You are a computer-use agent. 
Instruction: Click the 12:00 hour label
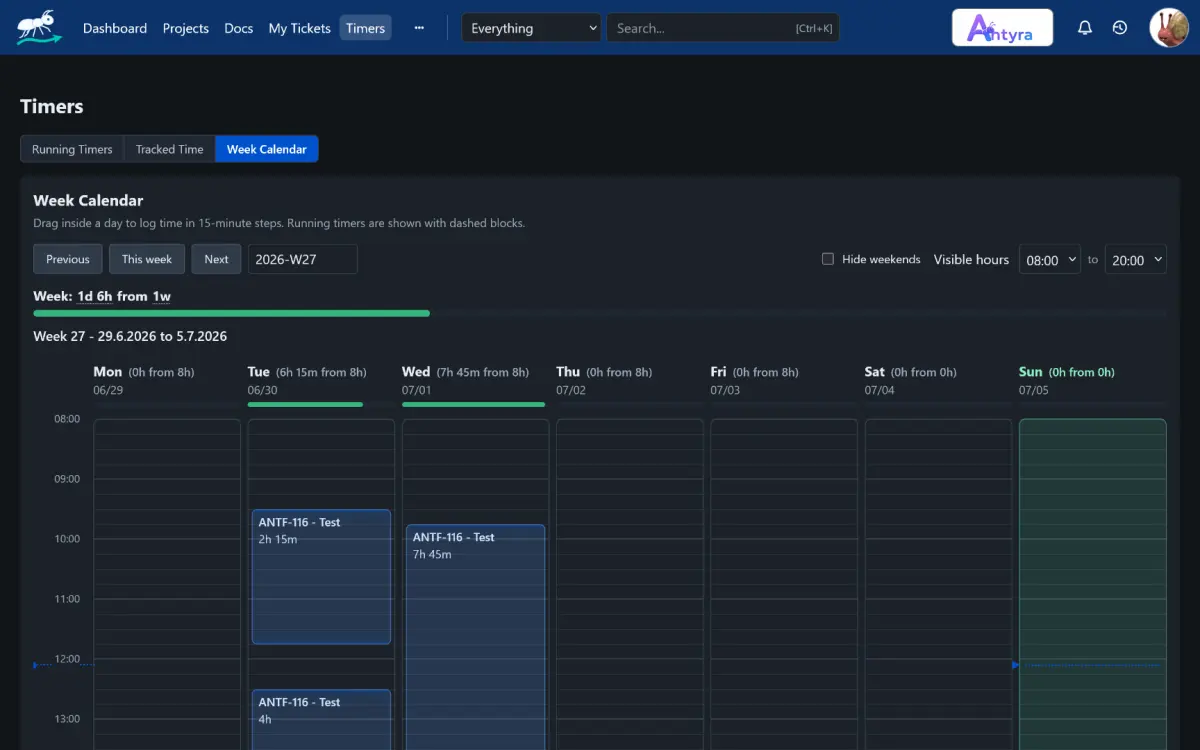coord(67,659)
